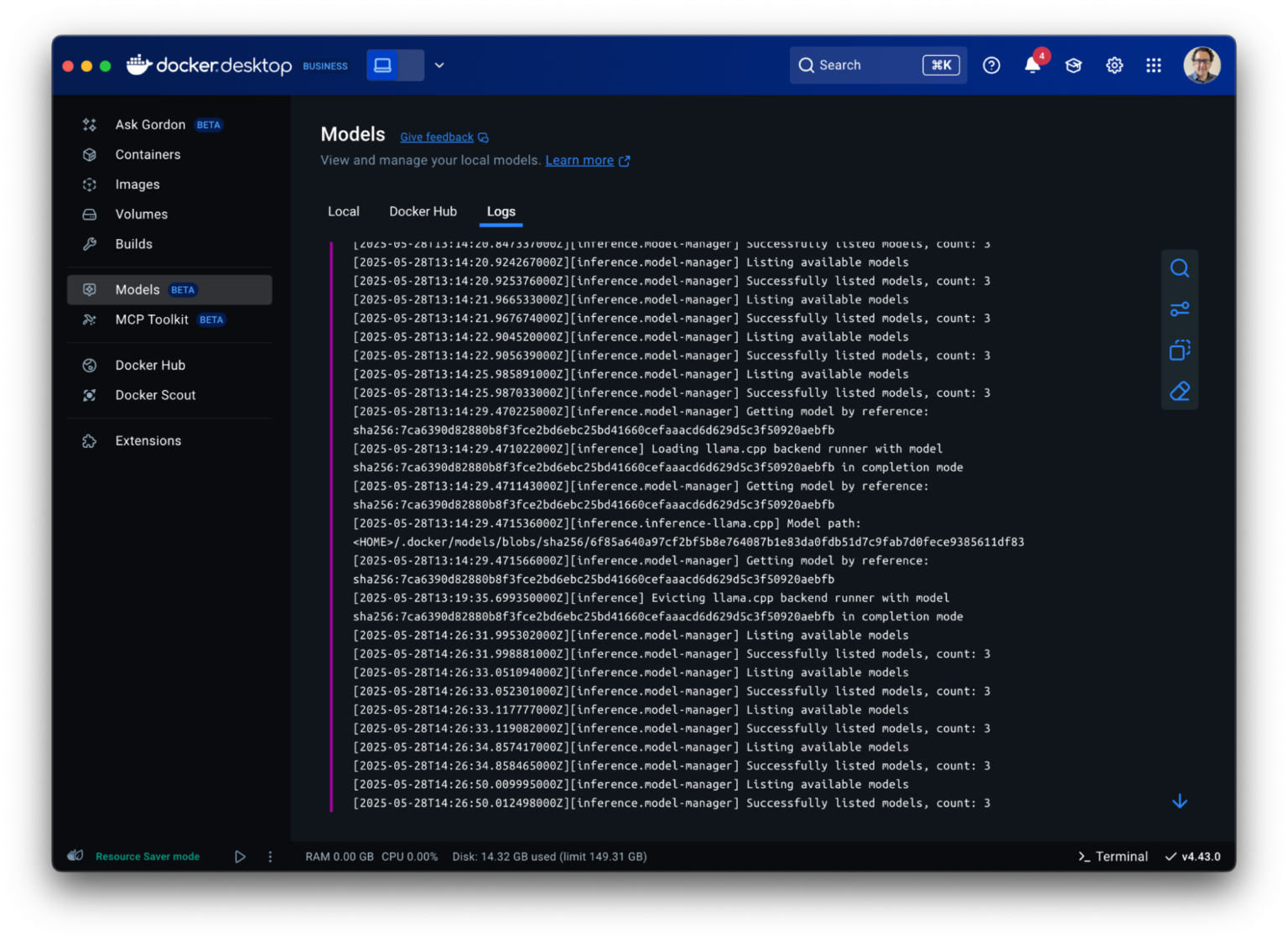Jump to newest logs via down arrow
Viewport: 1288px width, 941px height.
1179,801
